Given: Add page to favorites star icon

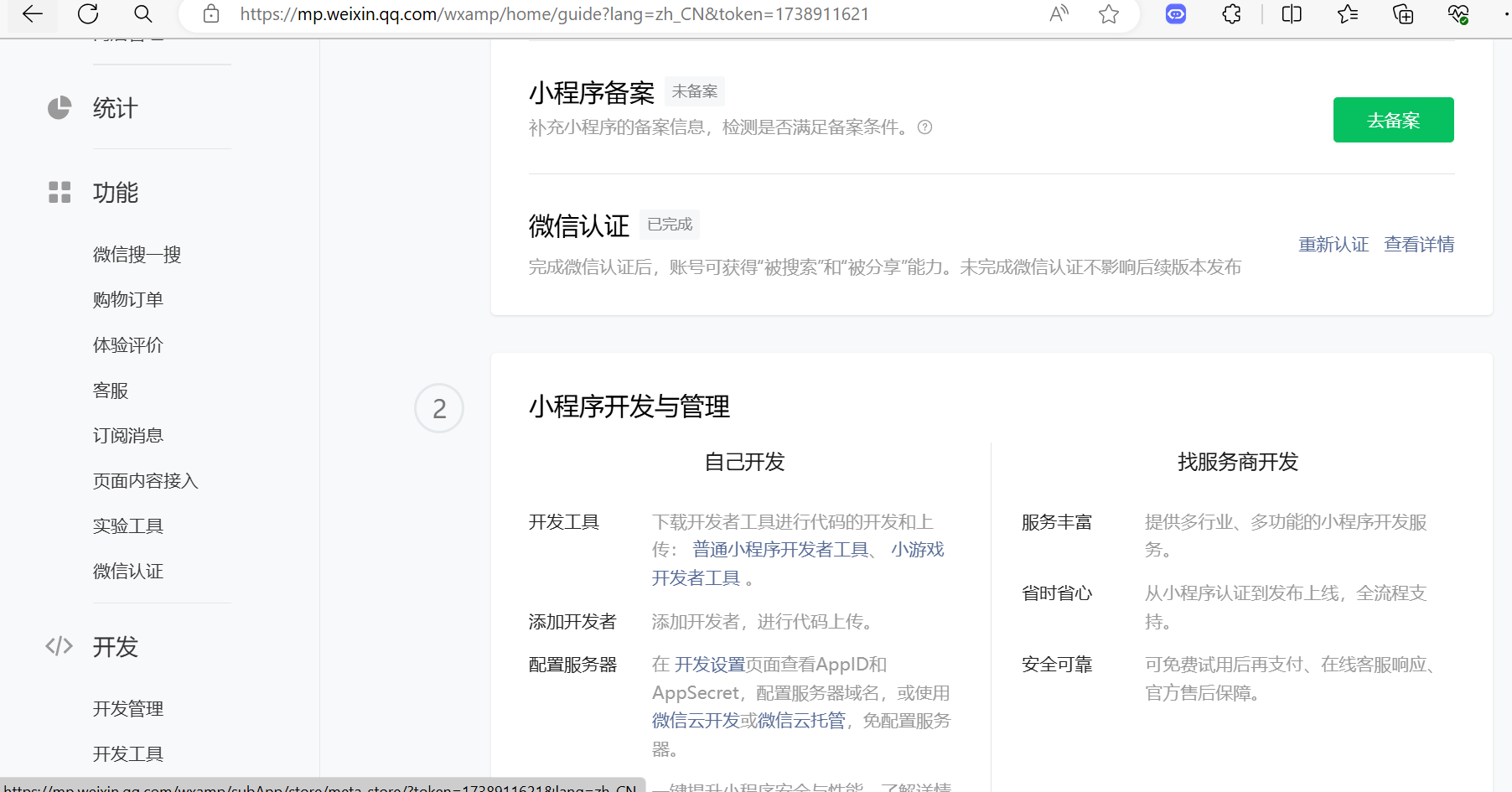Looking at the screenshot, I should tap(1109, 13).
